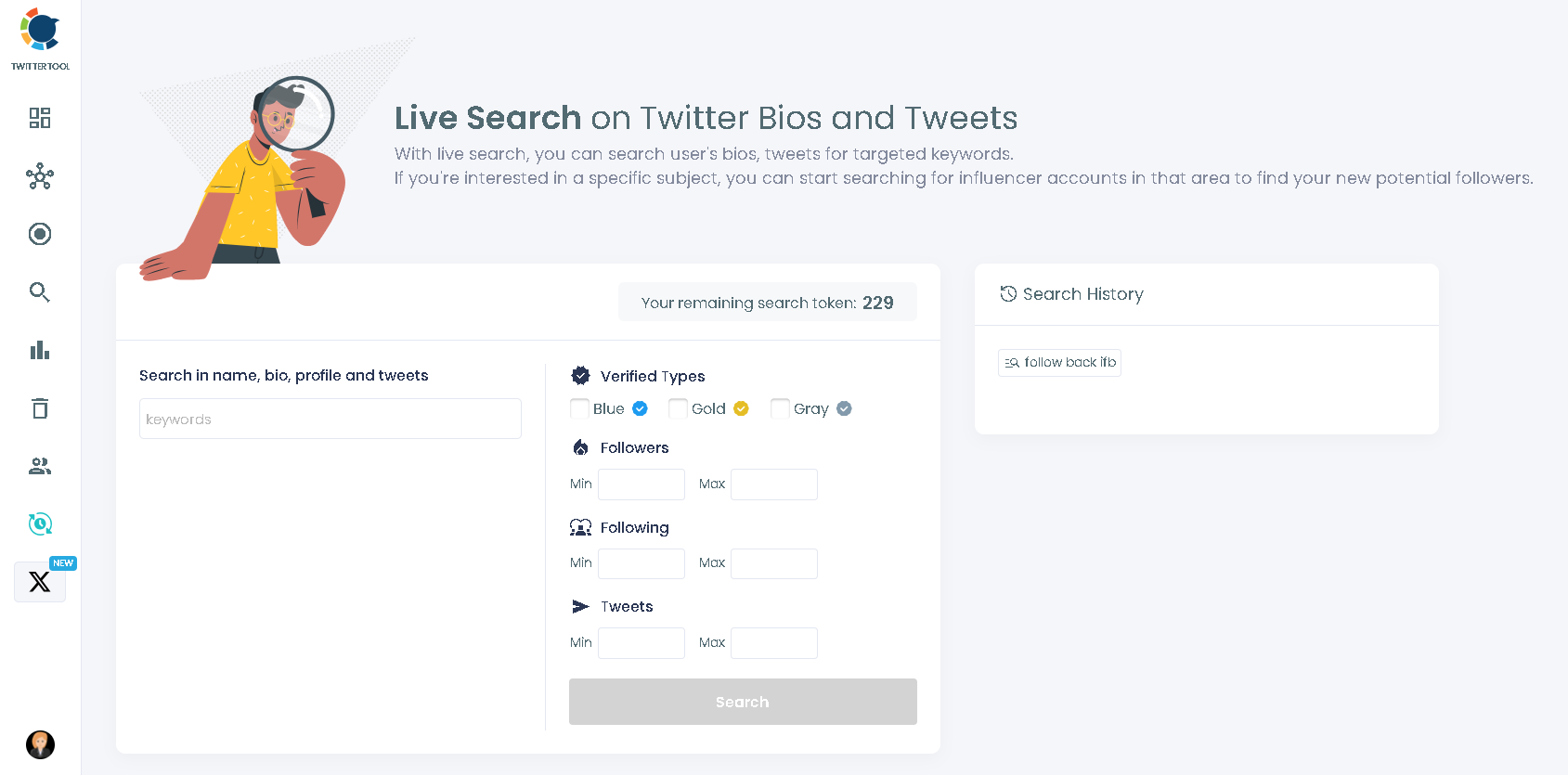Enable the Gray verified type checkbox
Screen dimensions: 1568x775
click(x=779, y=408)
